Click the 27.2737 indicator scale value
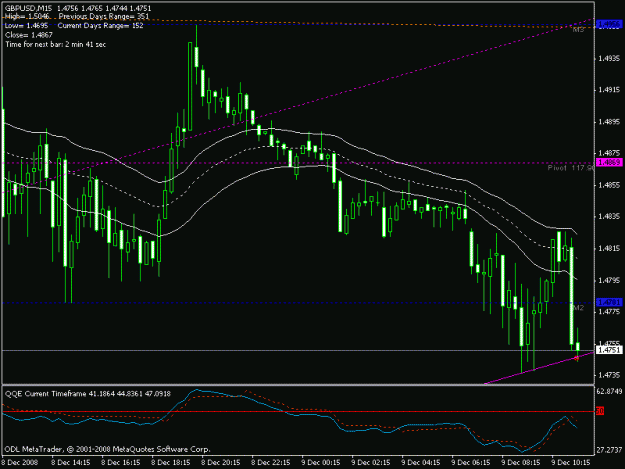The width and height of the screenshot is (625, 469). point(609,450)
